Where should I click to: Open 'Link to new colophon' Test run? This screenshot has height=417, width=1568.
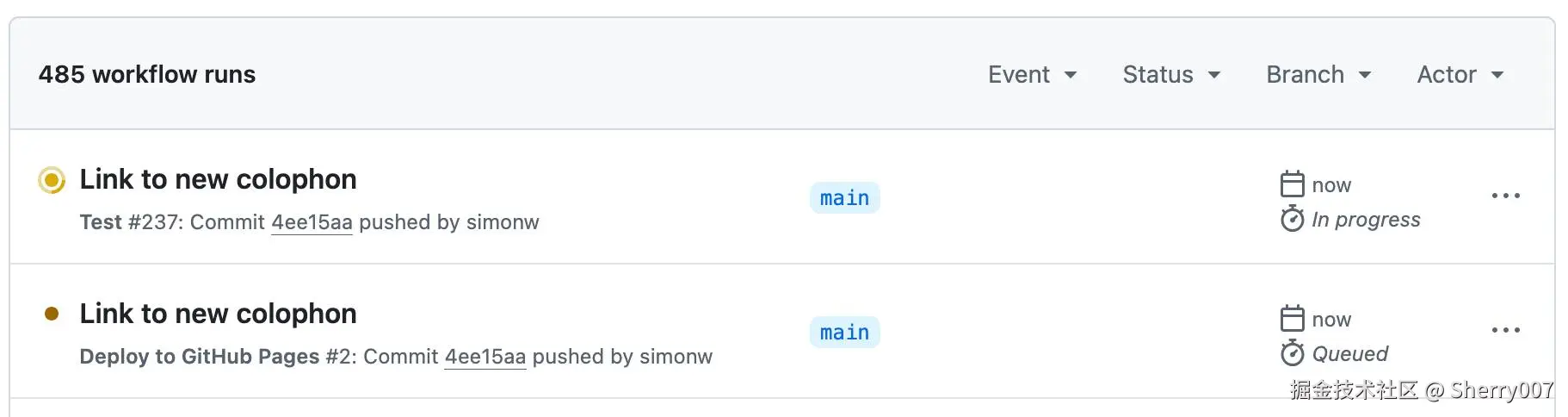218,179
